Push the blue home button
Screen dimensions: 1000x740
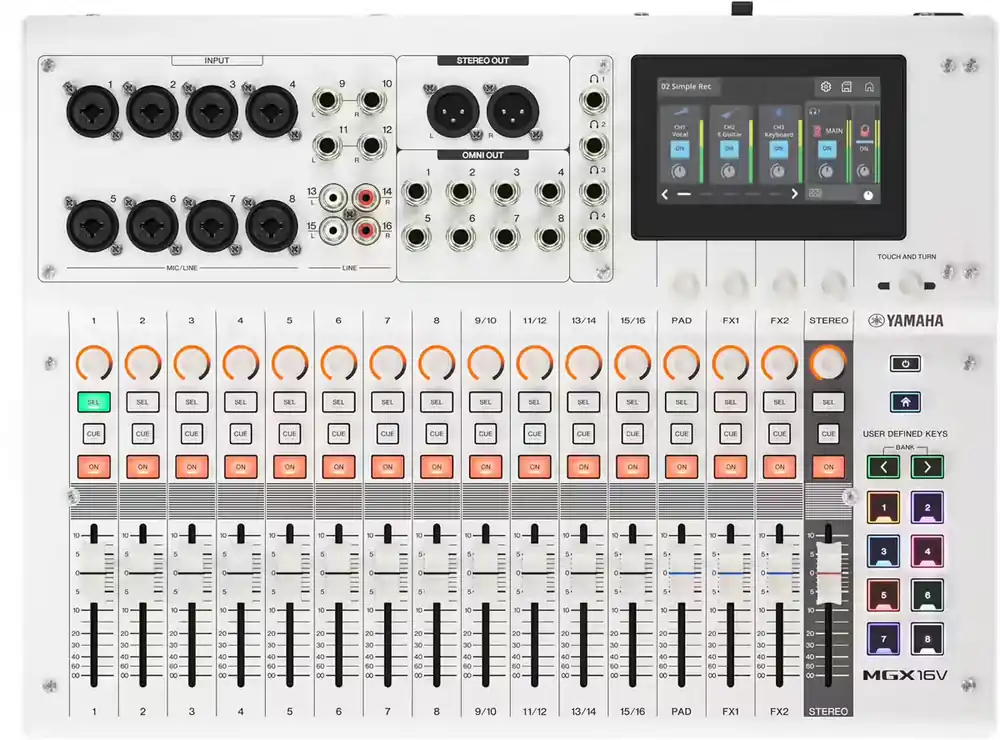(905, 402)
